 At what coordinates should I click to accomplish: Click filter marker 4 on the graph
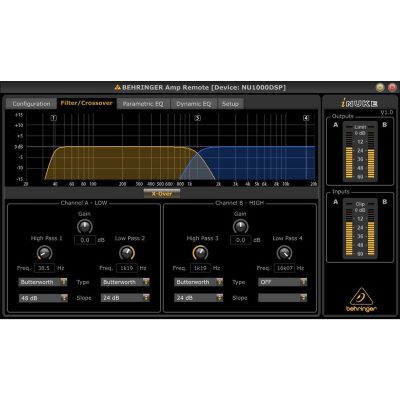tap(306, 118)
